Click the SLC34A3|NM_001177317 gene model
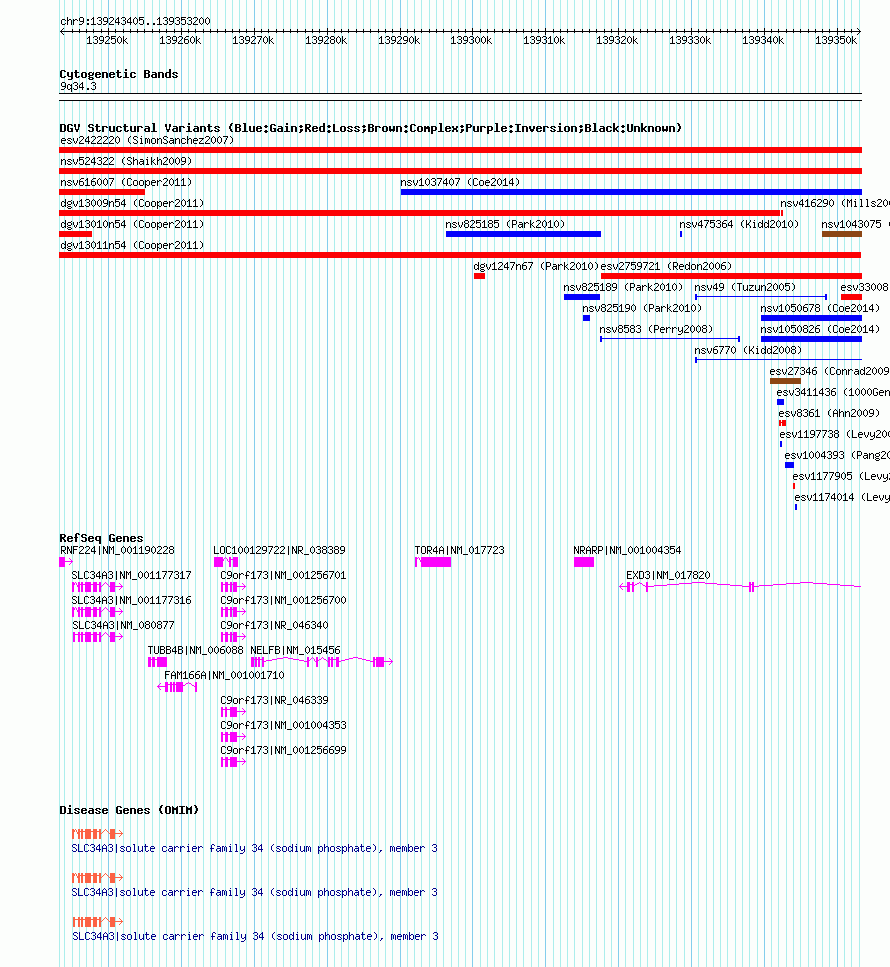Image resolution: width=890 pixels, height=967 pixels. click(x=97, y=586)
